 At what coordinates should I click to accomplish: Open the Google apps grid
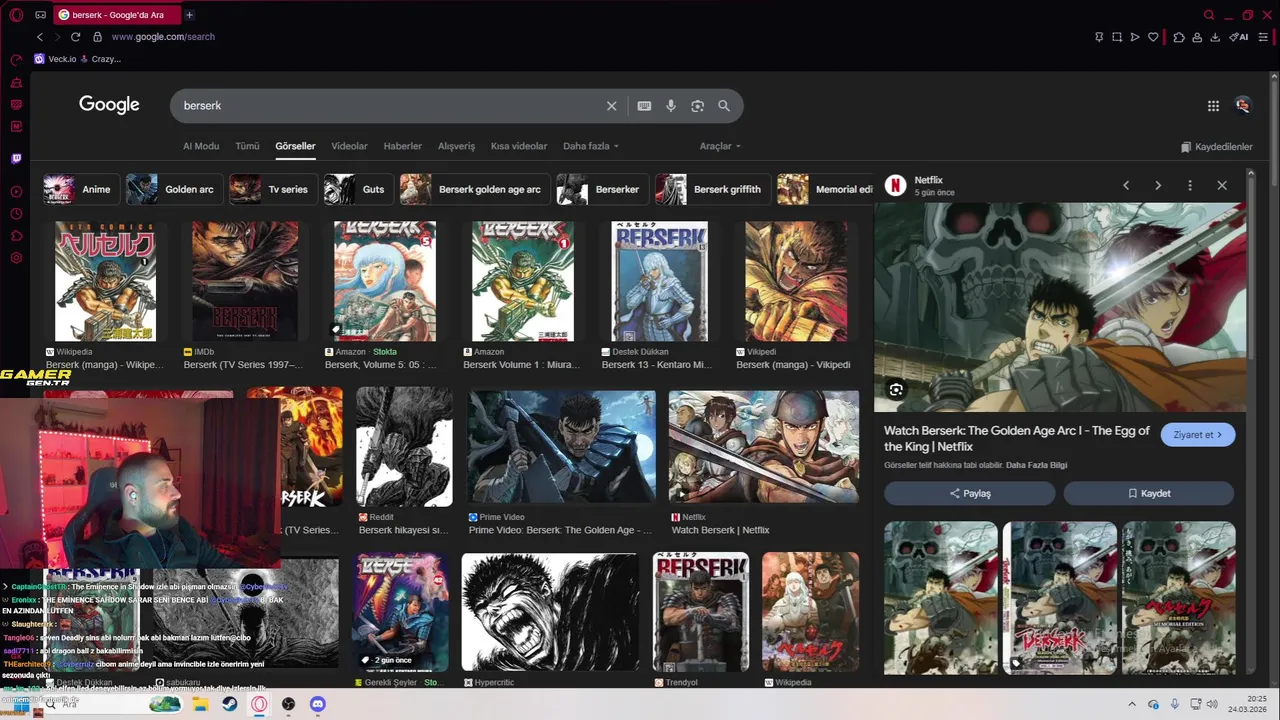click(x=1213, y=106)
